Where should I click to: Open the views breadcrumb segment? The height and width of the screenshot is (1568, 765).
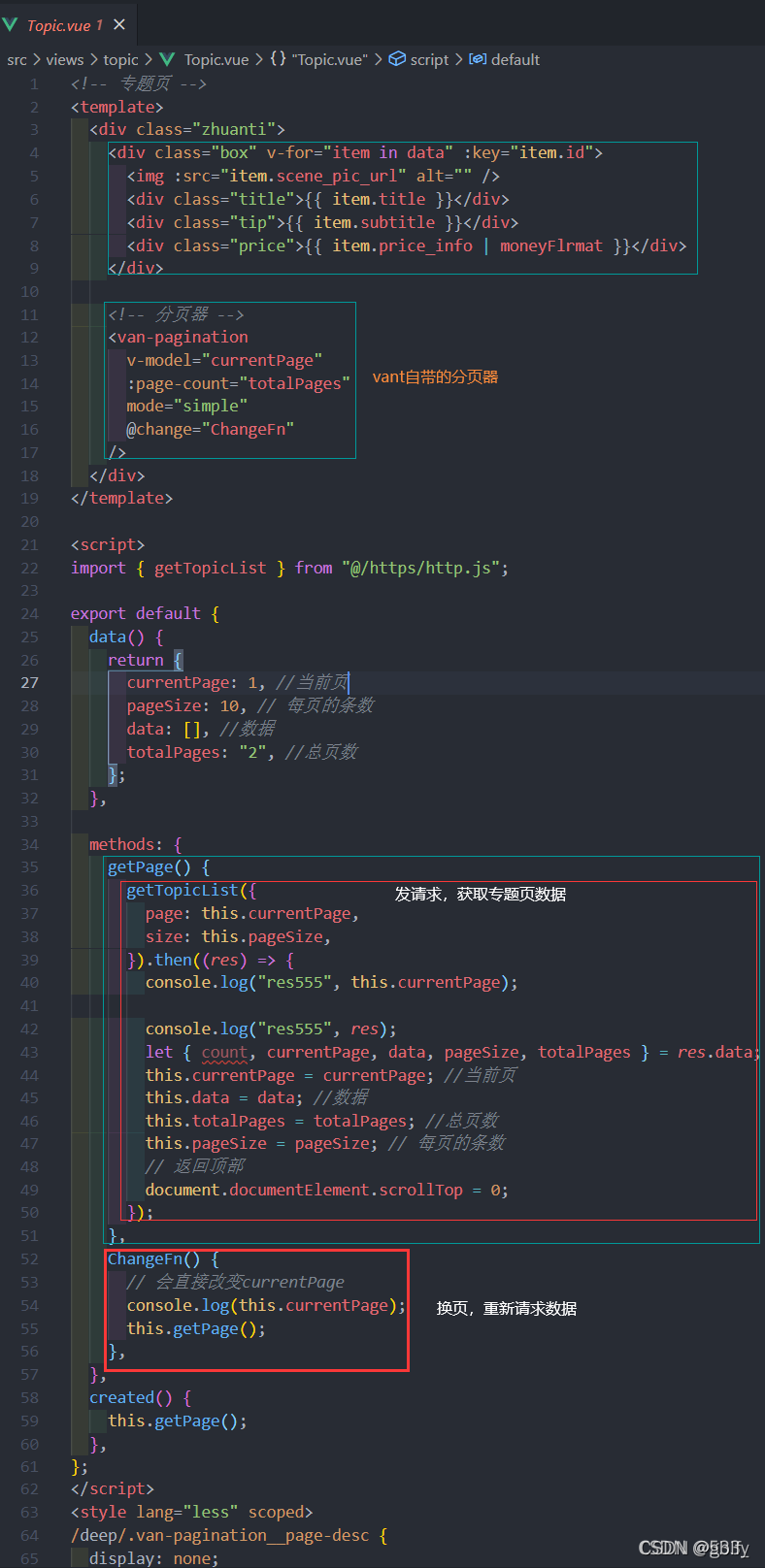click(x=65, y=60)
